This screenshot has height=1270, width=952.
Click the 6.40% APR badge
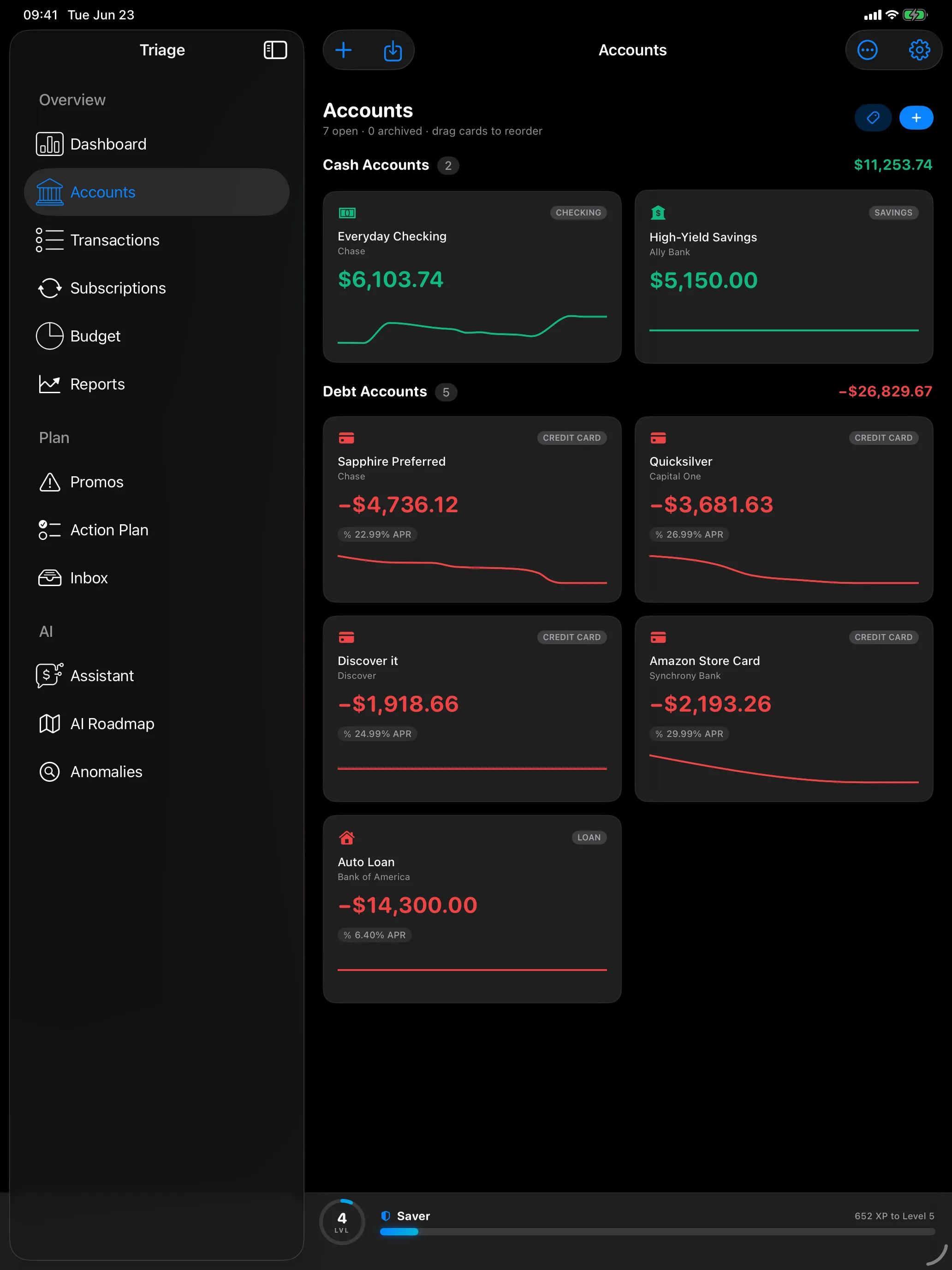point(374,935)
